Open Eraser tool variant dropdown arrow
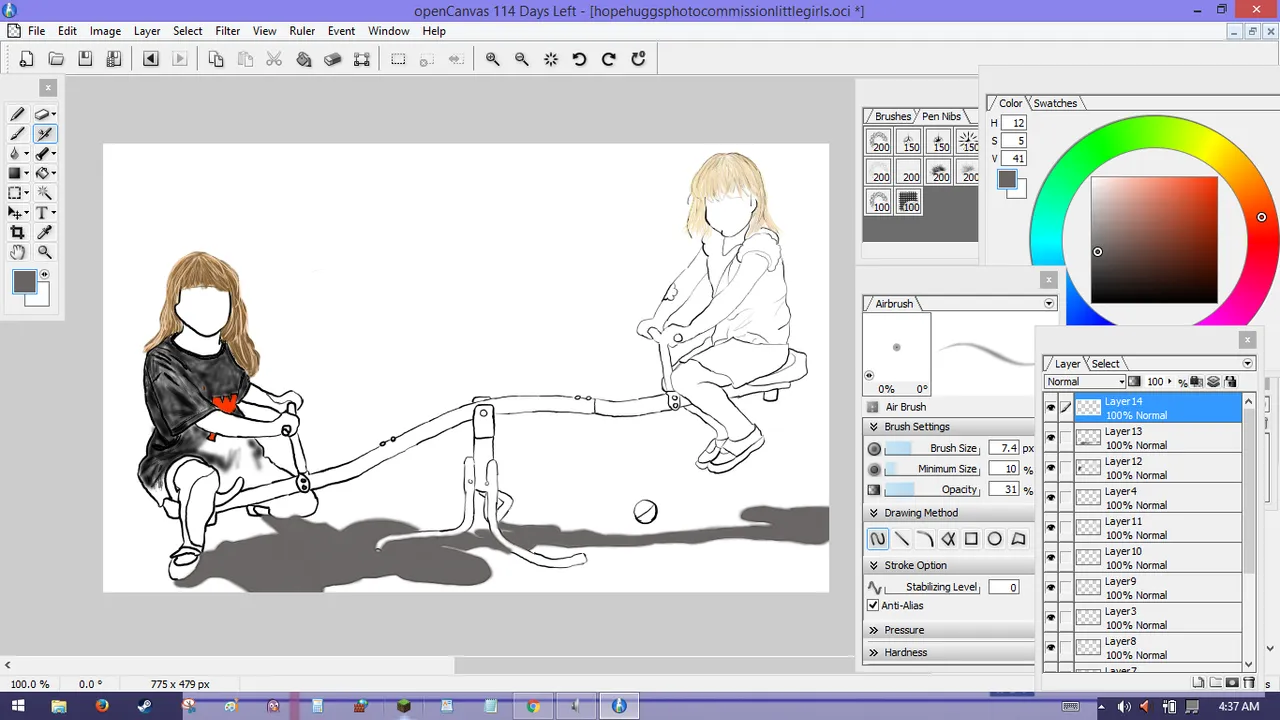The height and width of the screenshot is (720, 1280). (x=53, y=115)
